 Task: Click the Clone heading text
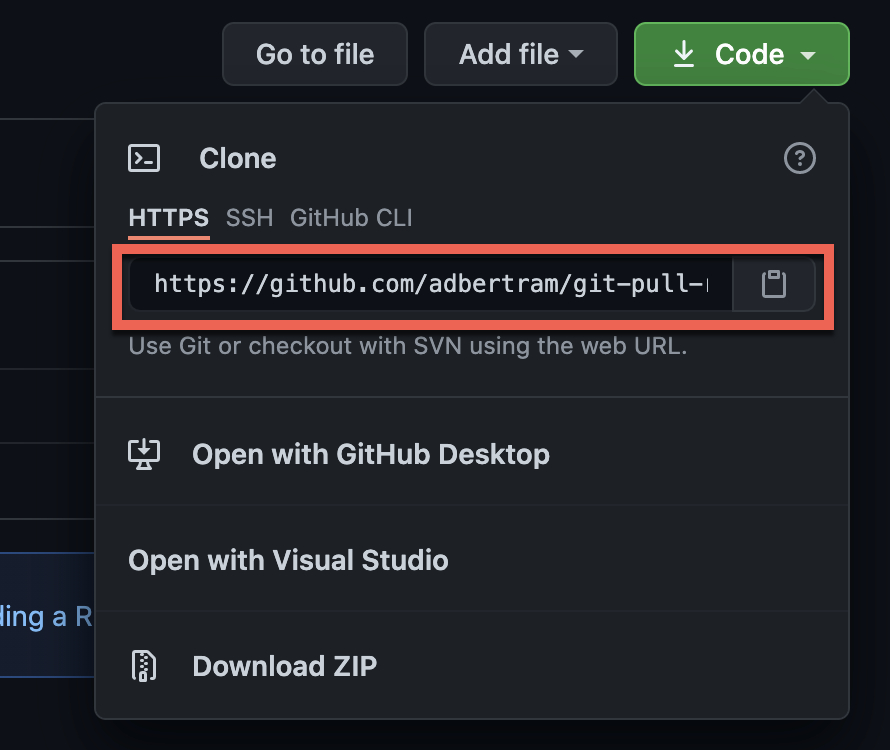pyautogui.click(x=238, y=158)
